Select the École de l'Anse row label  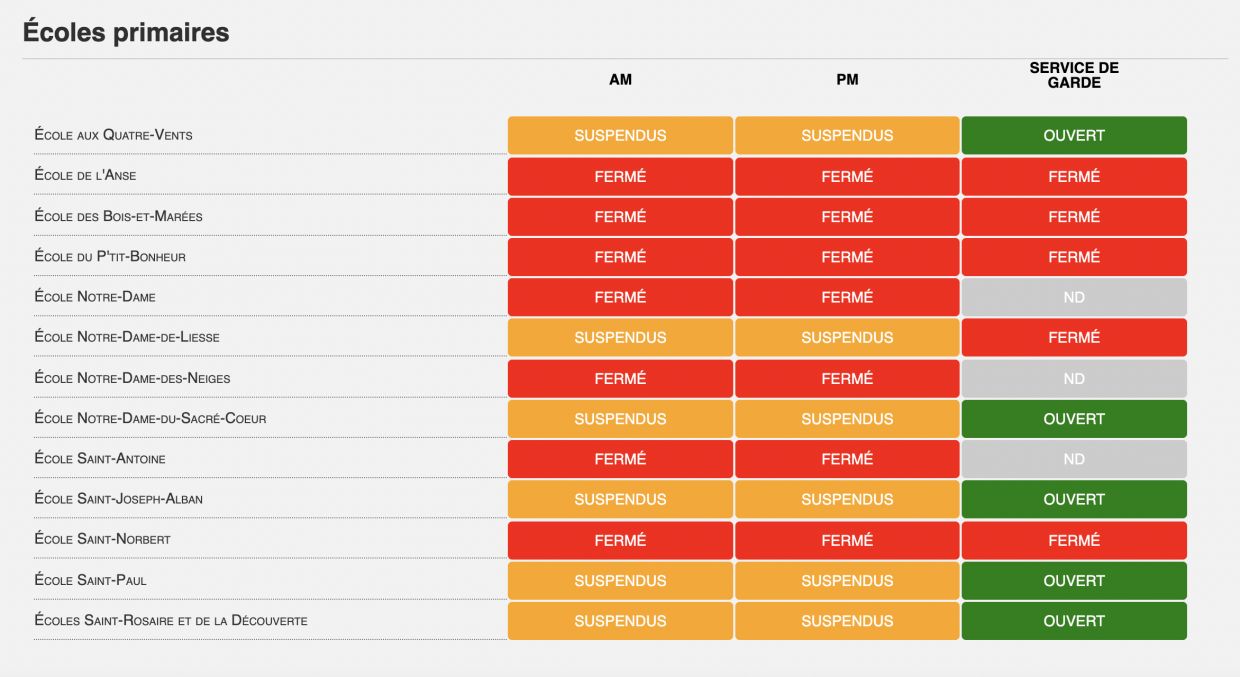85,176
